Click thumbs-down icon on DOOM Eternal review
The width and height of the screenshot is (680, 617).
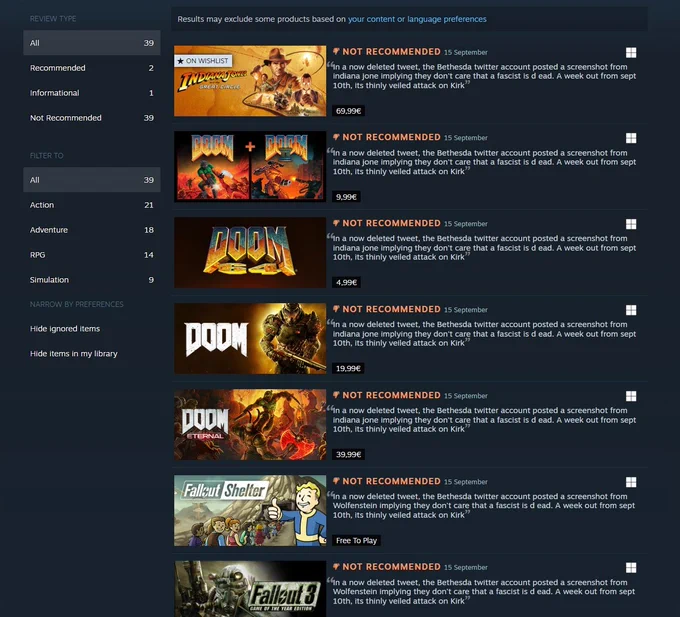pyautogui.click(x=336, y=395)
